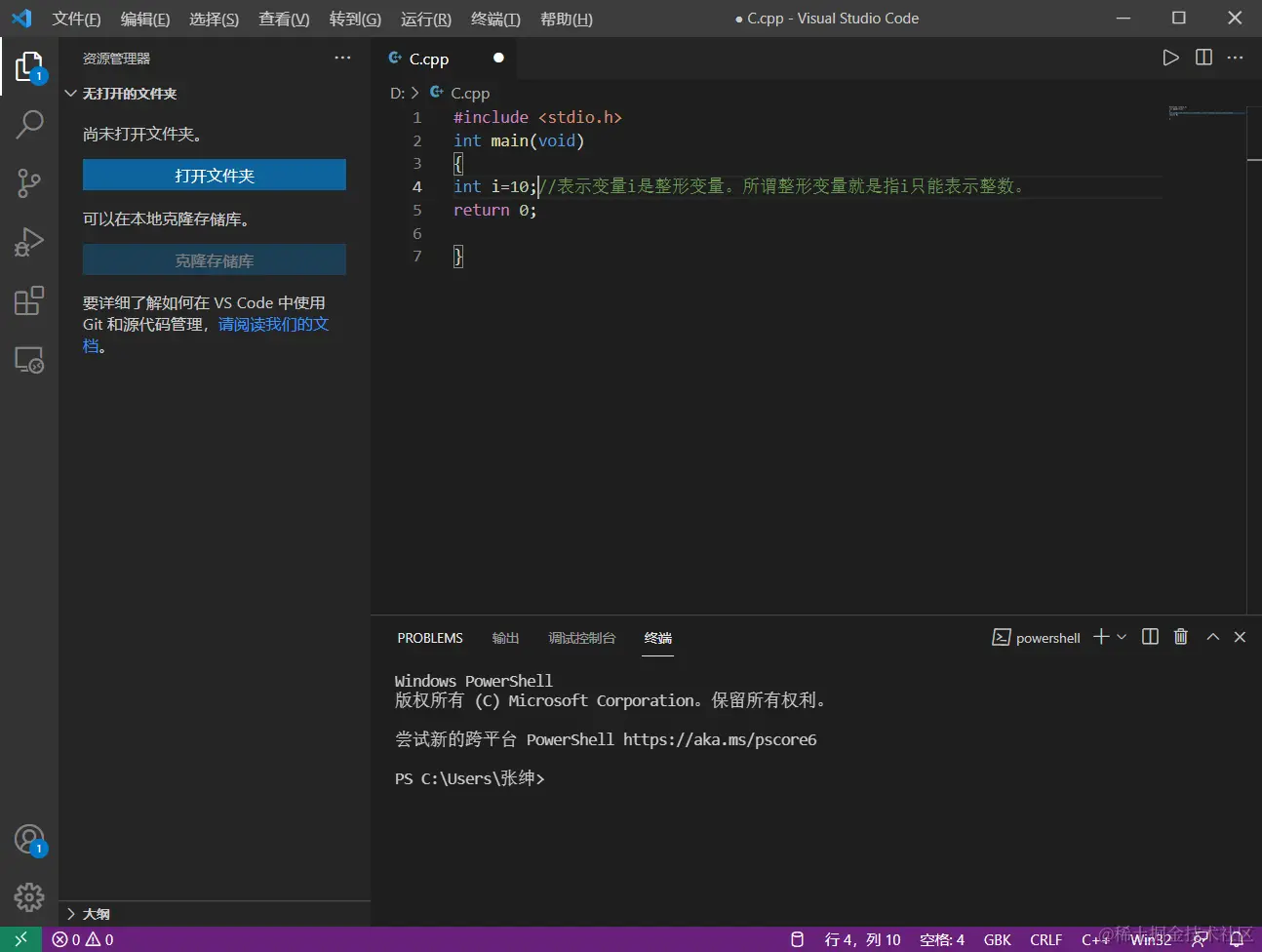The image size is (1262, 952).
Task: Select indentation 空格: 4 in status bar
Action: coord(941,939)
